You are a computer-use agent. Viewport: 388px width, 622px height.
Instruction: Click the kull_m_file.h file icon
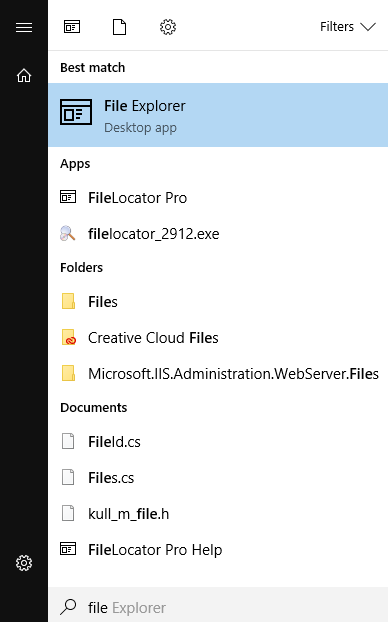(x=68, y=513)
